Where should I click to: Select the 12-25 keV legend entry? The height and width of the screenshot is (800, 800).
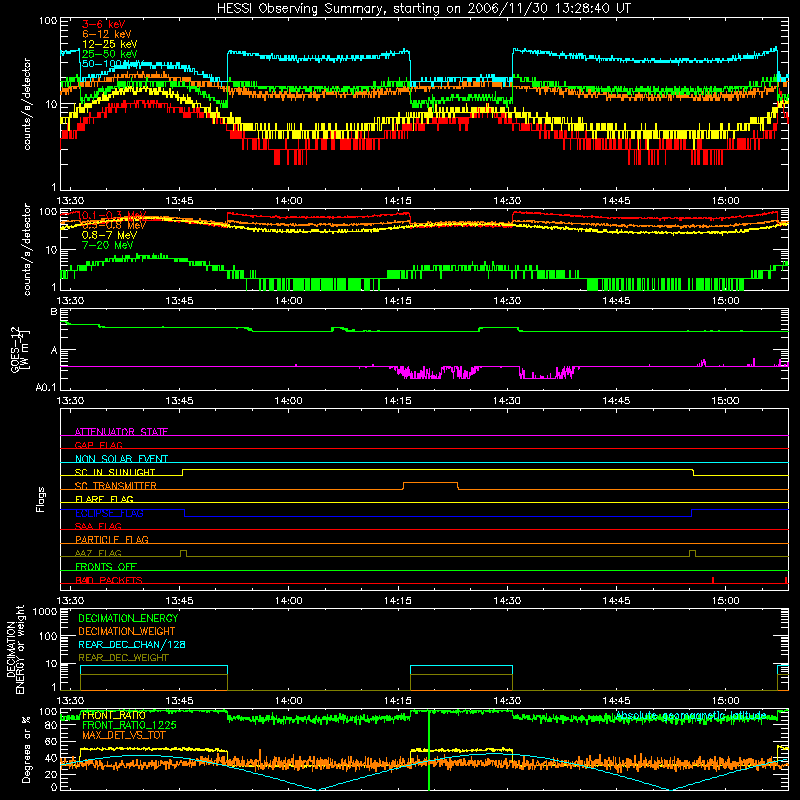(x=110, y=44)
